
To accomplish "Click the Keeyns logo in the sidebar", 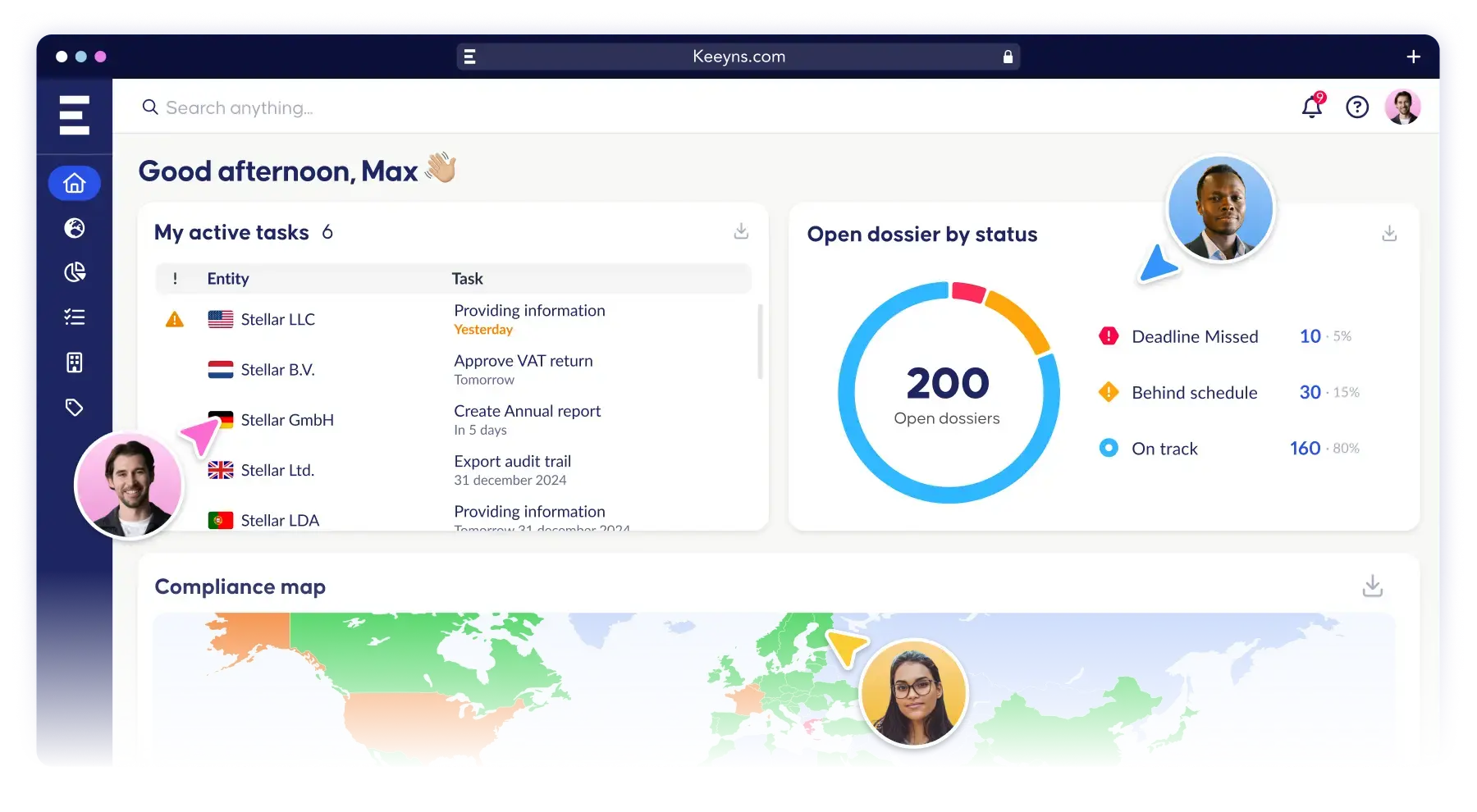I will [74, 115].
